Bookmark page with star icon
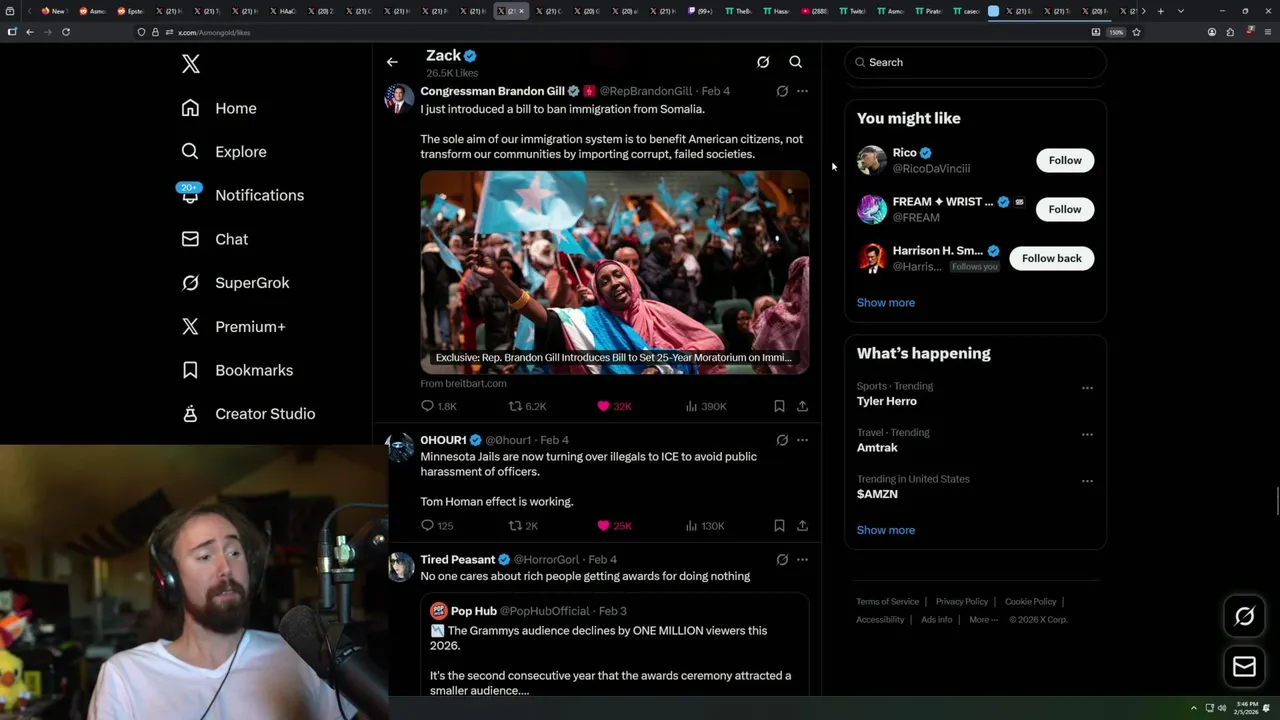This screenshot has width=1280, height=720. [x=1136, y=32]
